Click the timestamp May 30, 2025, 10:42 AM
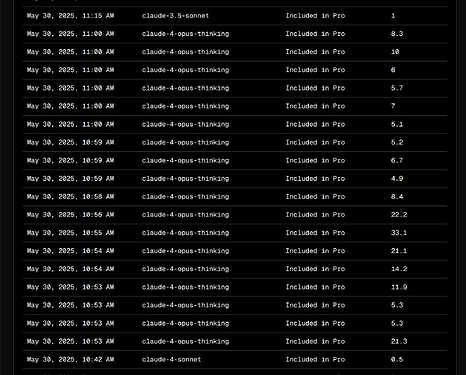This screenshot has height=375, width=466. (x=70, y=360)
